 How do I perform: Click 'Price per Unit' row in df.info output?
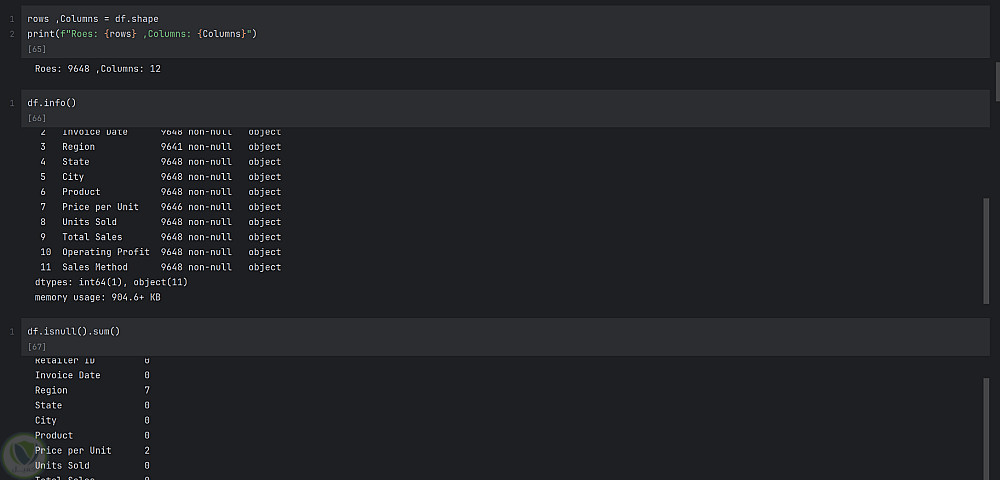tap(100, 207)
